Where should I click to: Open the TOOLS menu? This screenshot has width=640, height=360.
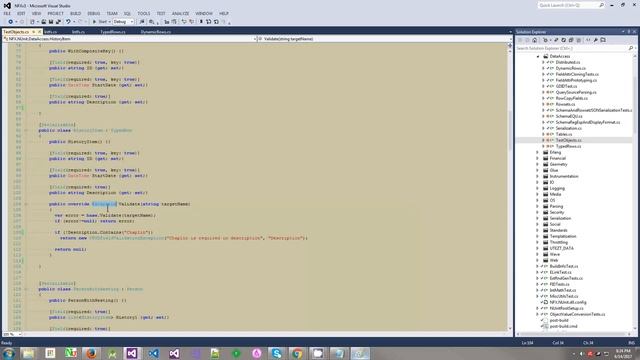[144, 13]
